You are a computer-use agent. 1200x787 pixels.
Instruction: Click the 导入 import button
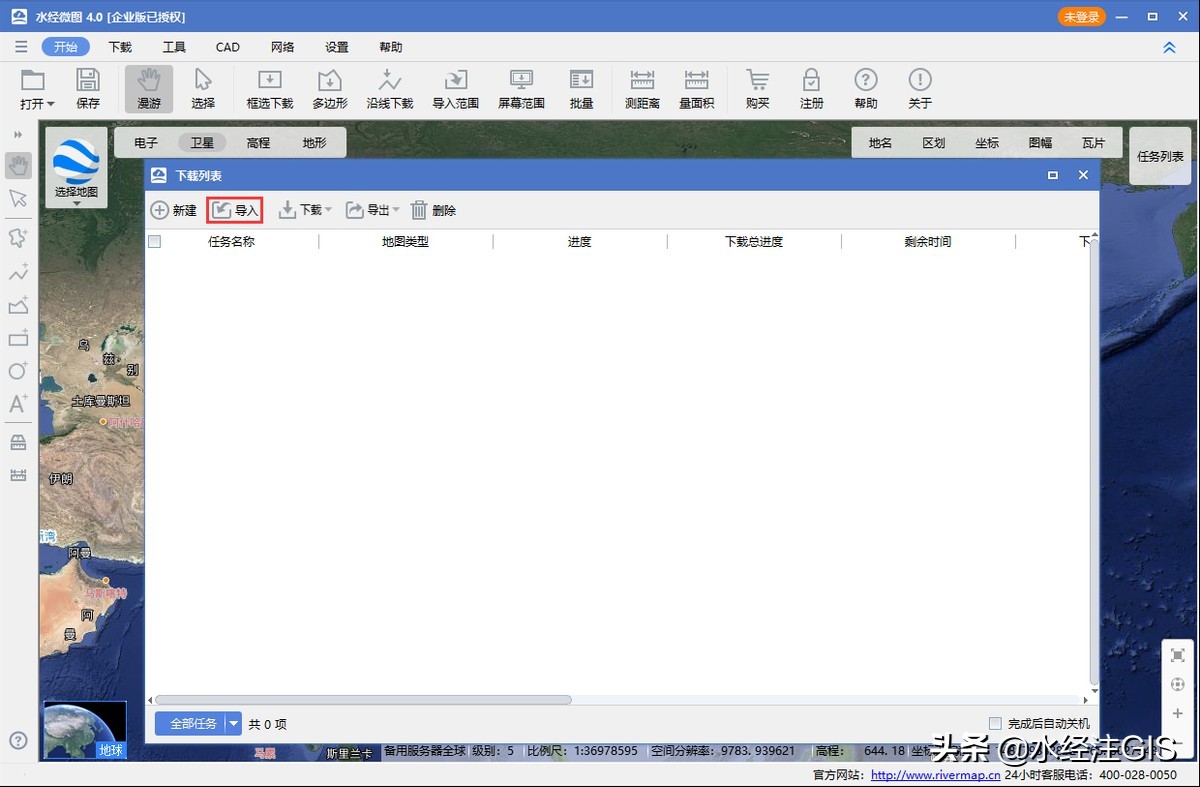(235, 210)
